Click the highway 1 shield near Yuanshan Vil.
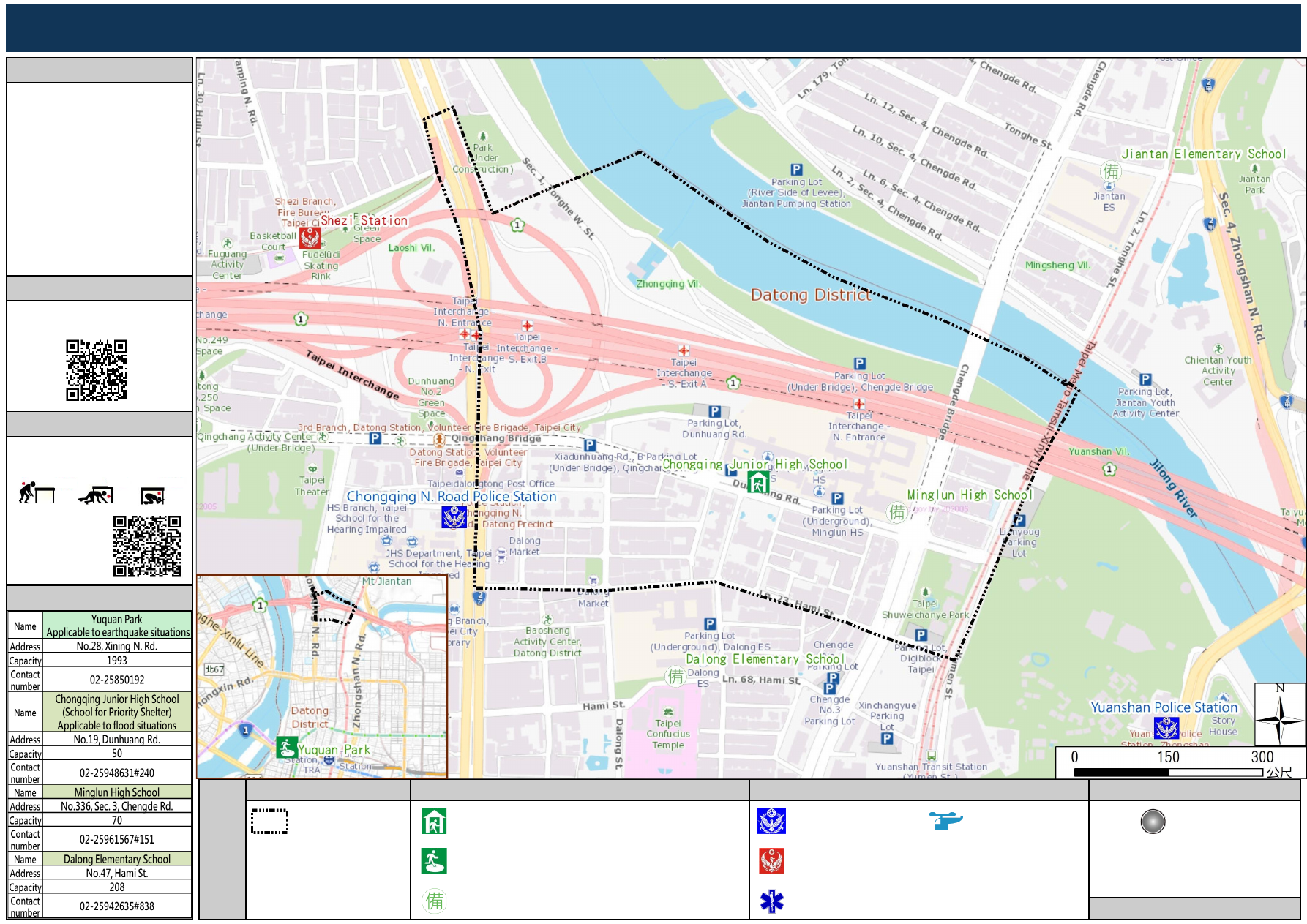This screenshot has width=1307, height=924. pyautogui.click(x=1109, y=470)
